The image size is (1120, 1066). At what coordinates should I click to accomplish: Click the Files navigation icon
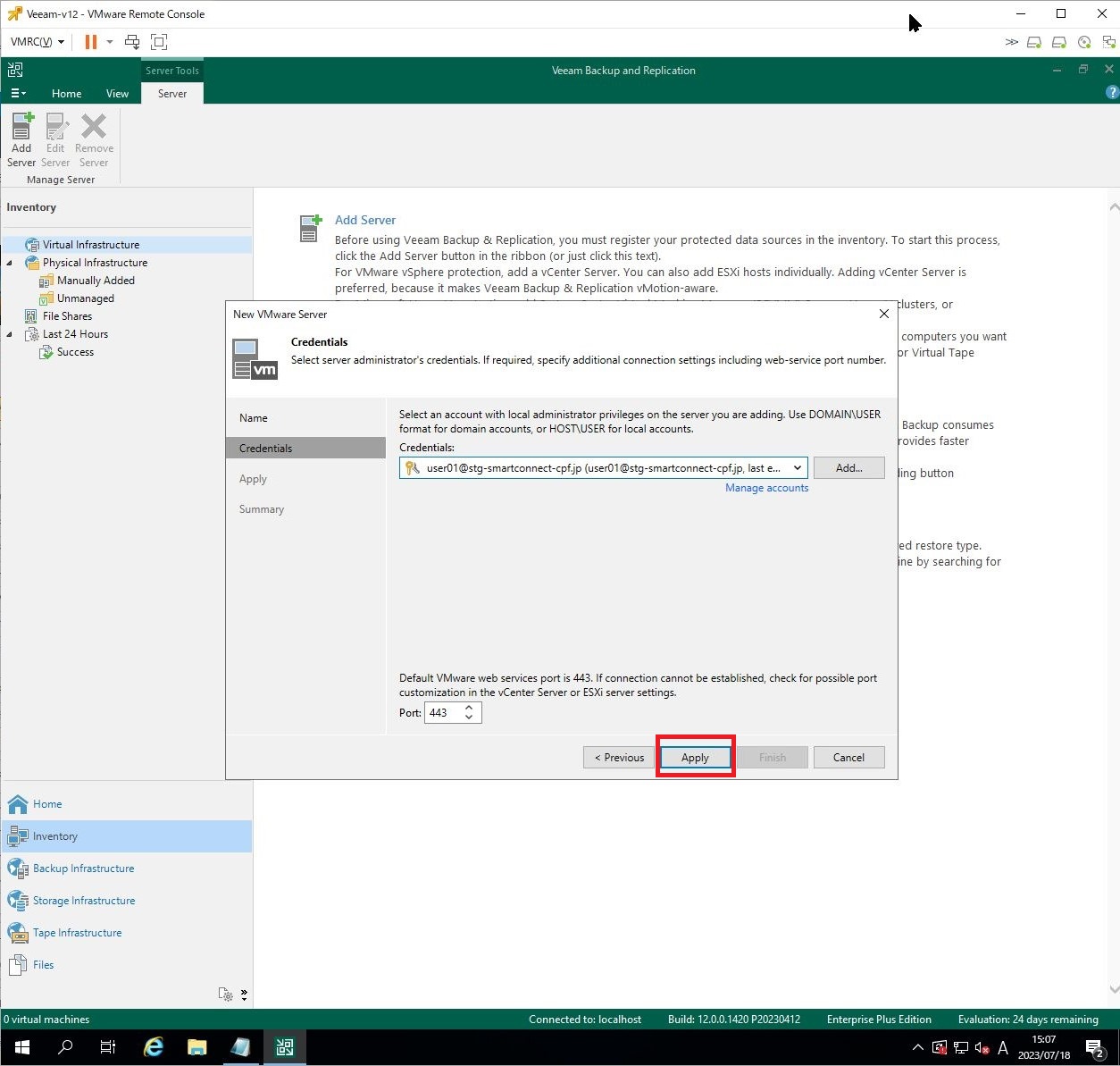point(18,965)
